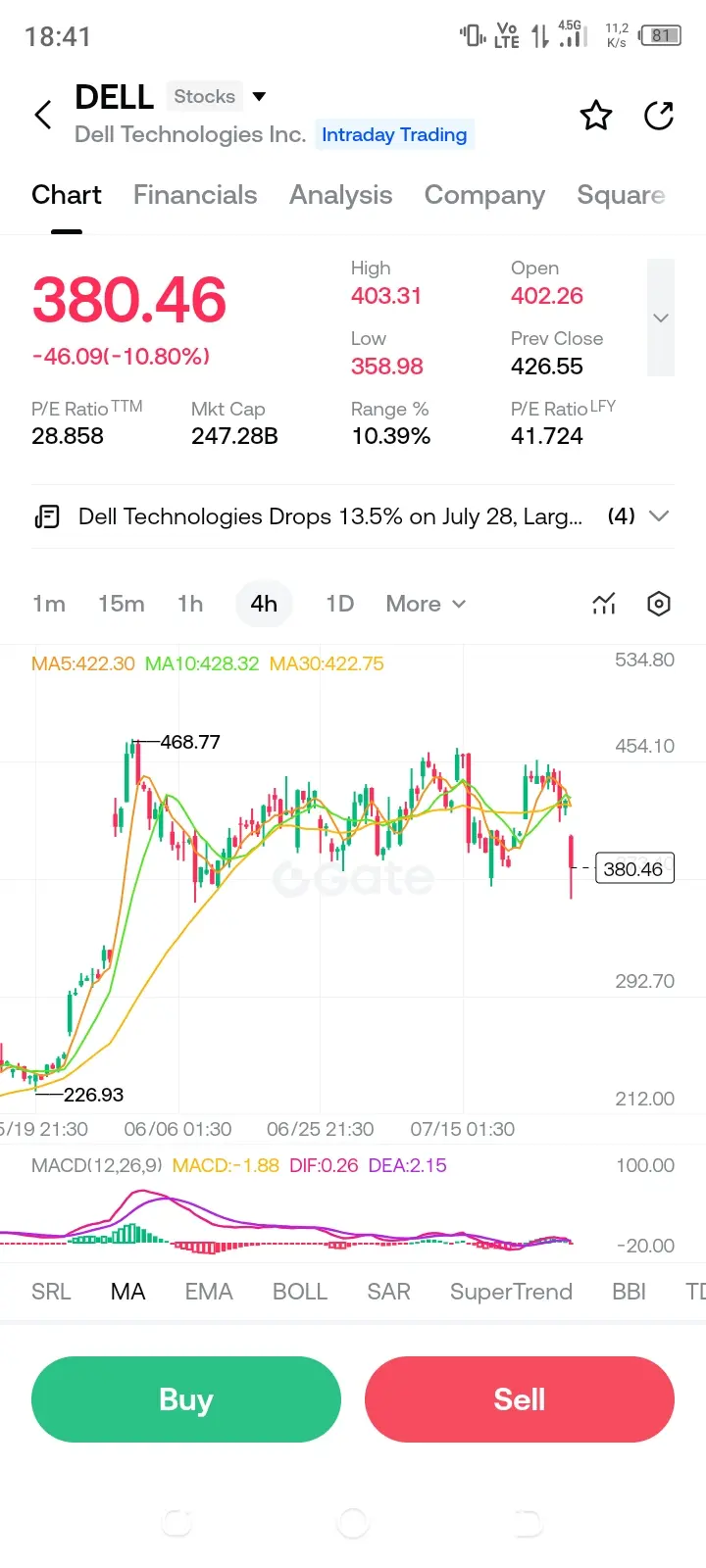Tap the MACD(12,26,9) indicator label
The width and height of the screenshot is (706, 1568).
[96, 1165]
